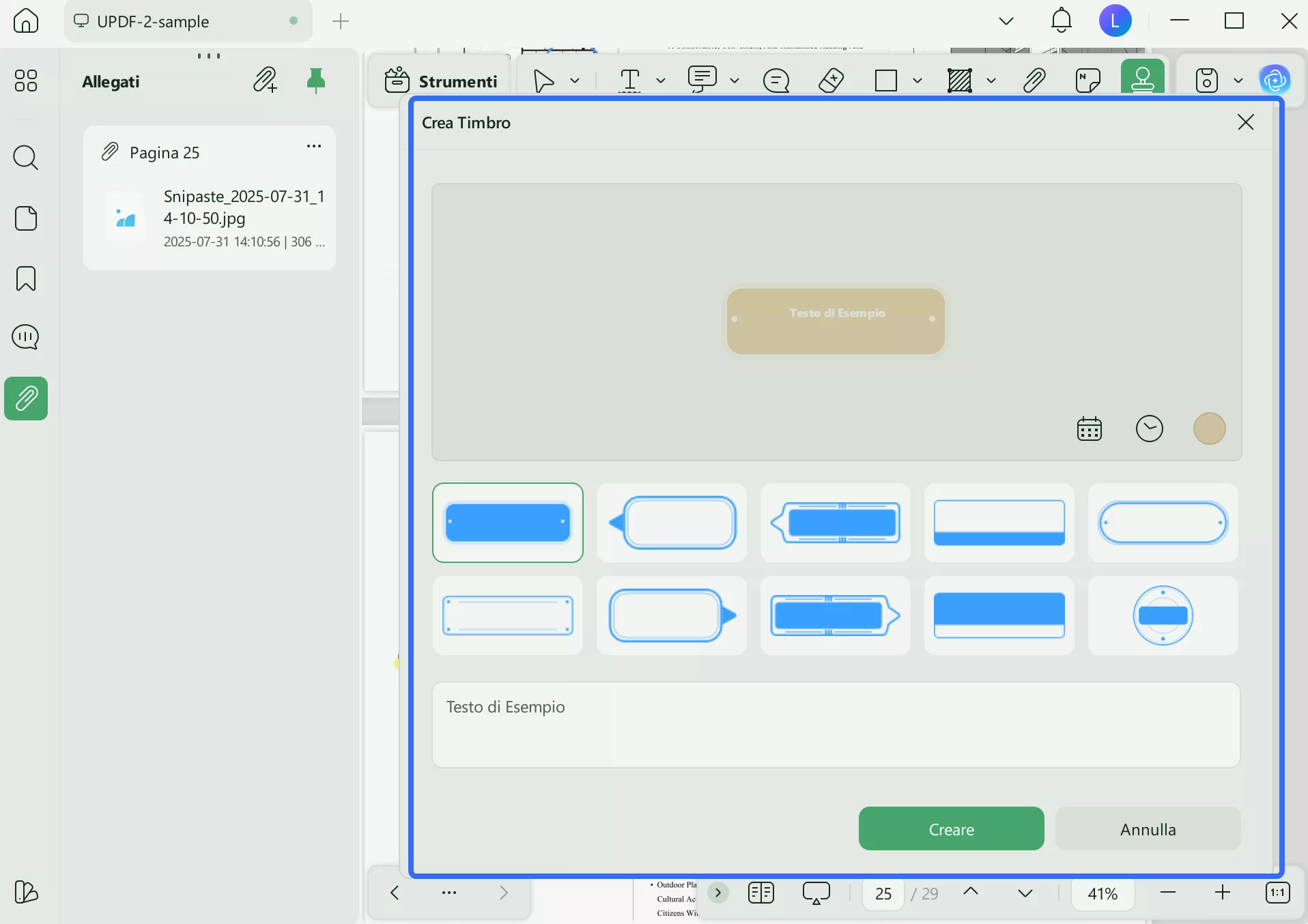
Task: Open the bookmarks panel in sidebar
Action: pos(26,278)
